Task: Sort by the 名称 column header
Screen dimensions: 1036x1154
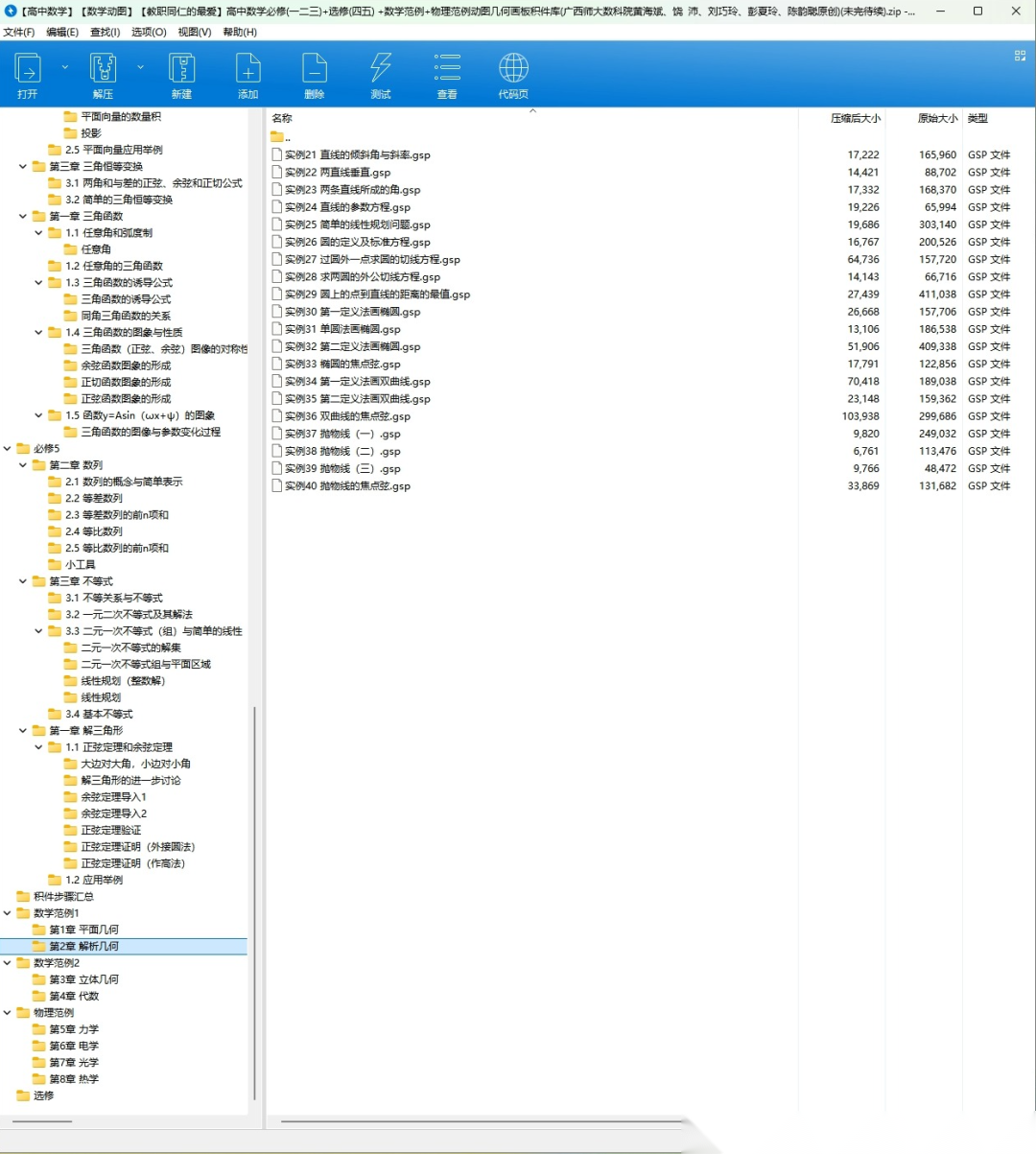Action: 282,119
